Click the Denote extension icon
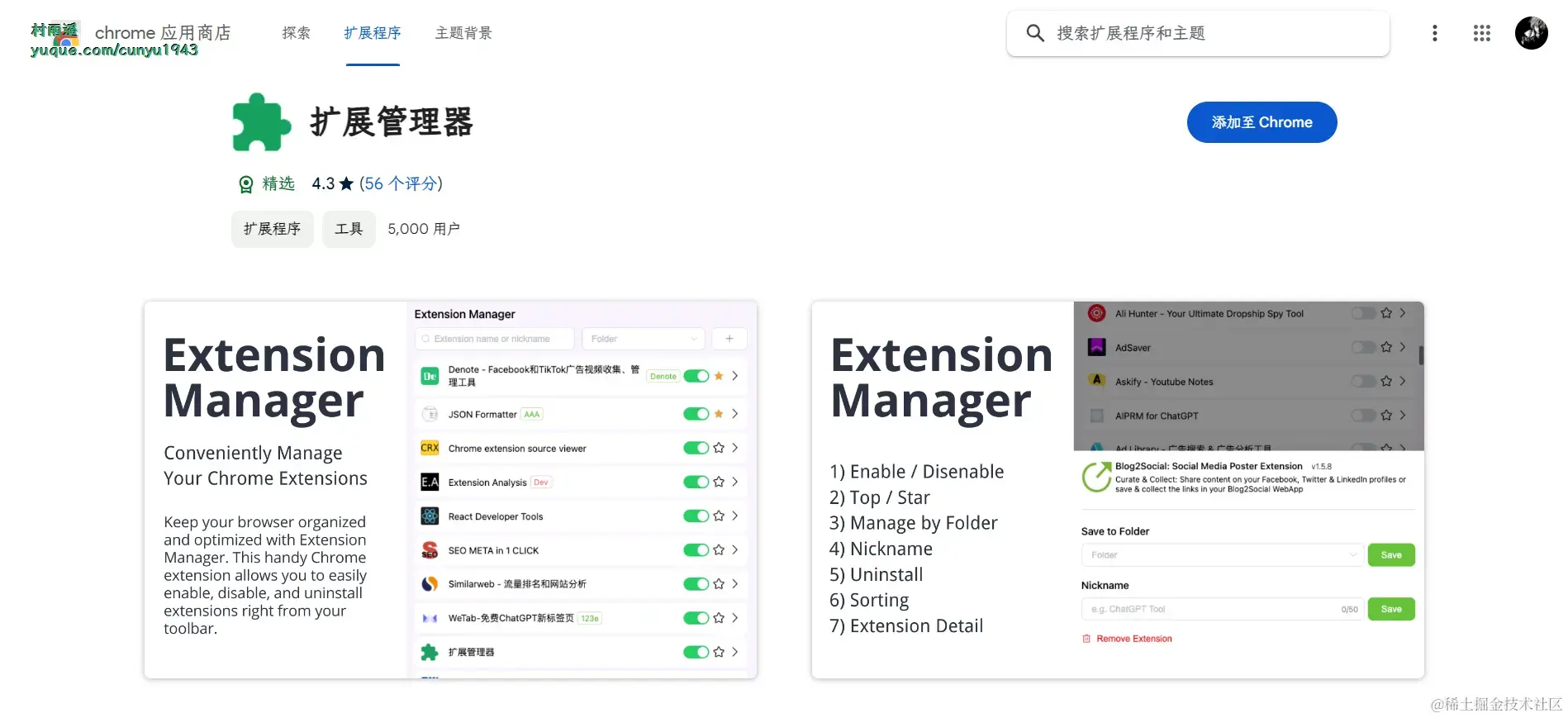 tap(430, 376)
